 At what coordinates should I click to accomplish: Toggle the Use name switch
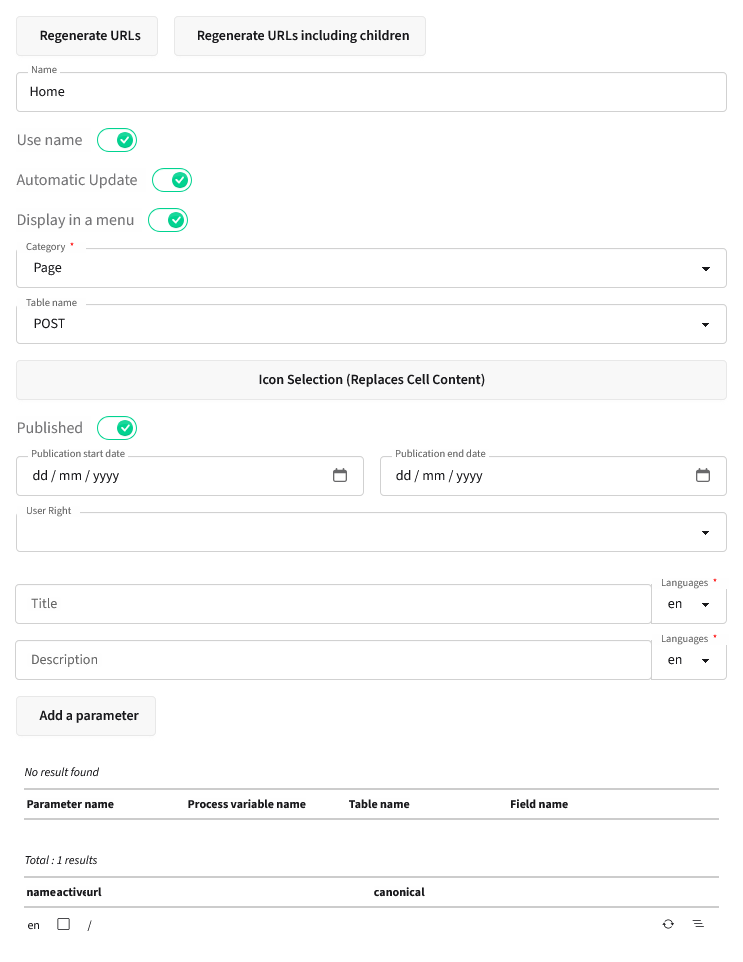coord(117,140)
